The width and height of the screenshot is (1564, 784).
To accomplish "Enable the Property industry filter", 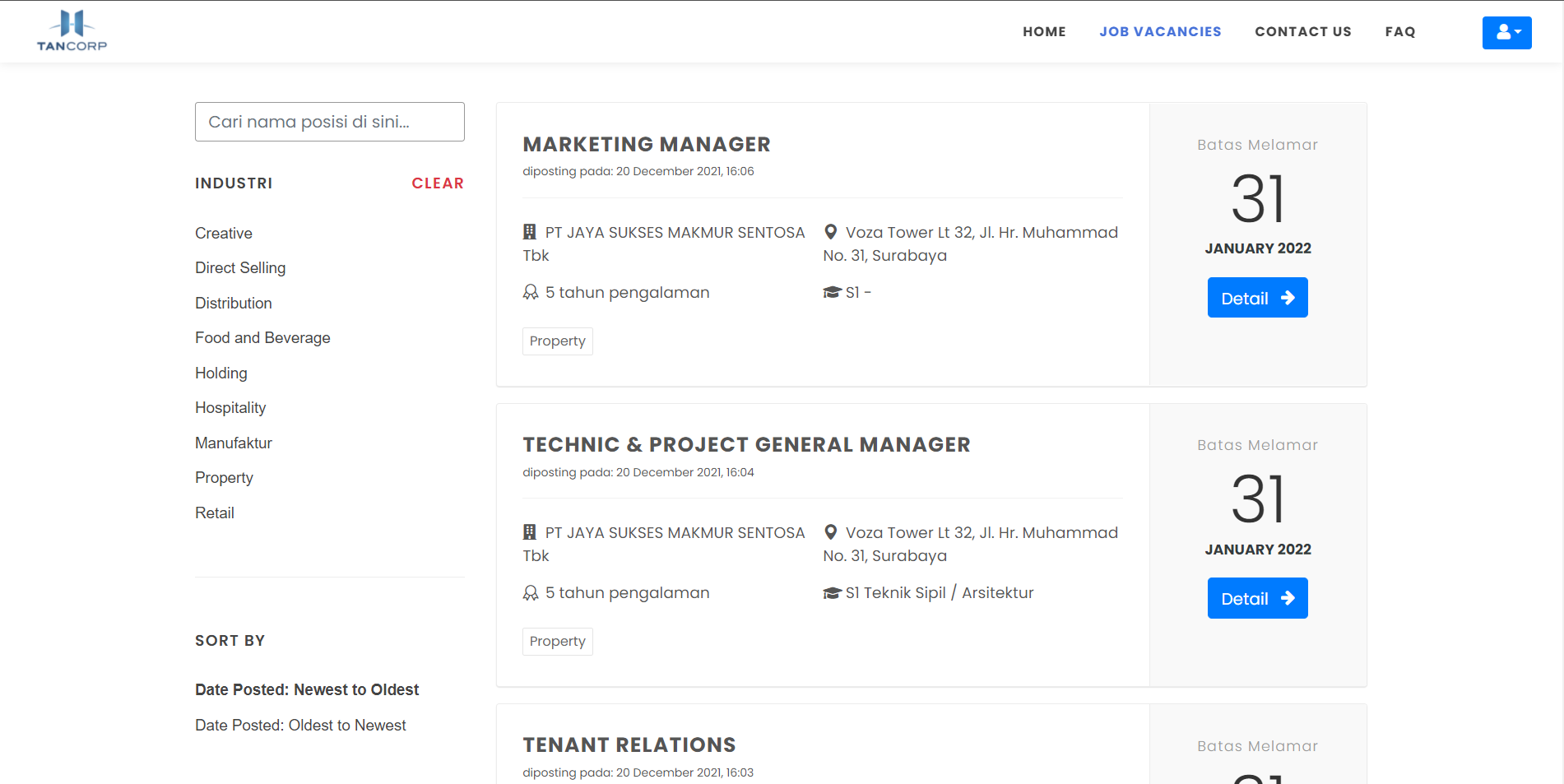I will click(x=224, y=477).
